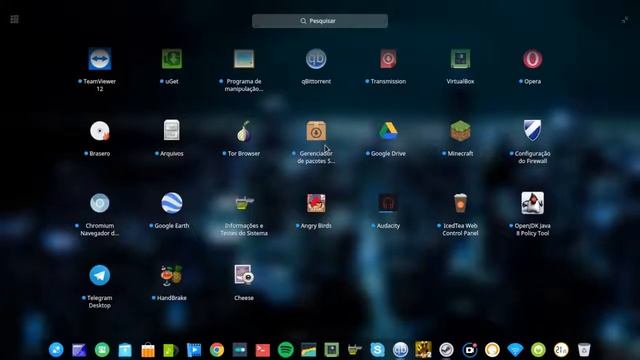This screenshot has width=640, height=360.
Task: Open IcedTea Web Control Panel
Action: coord(460,203)
